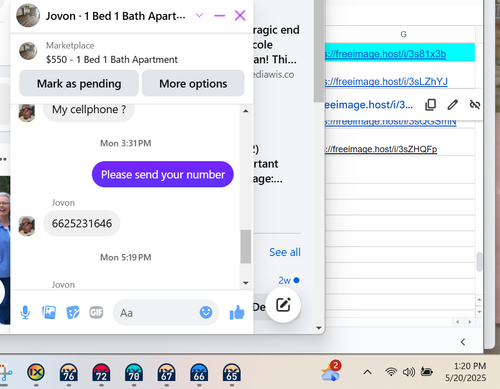The width and height of the screenshot is (500, 389).
Task: Click the chat scroll down arrow
Action: [x=246, y=283]
